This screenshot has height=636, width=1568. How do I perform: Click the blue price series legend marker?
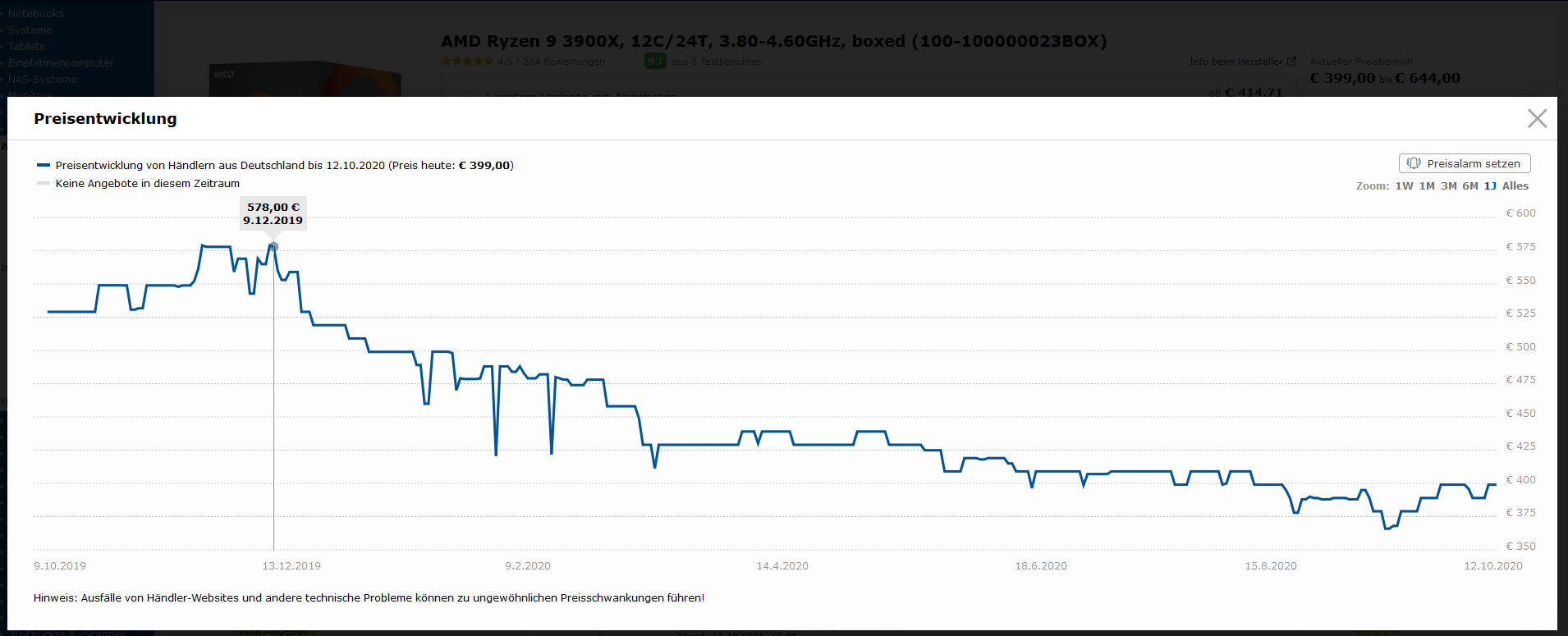44,165
